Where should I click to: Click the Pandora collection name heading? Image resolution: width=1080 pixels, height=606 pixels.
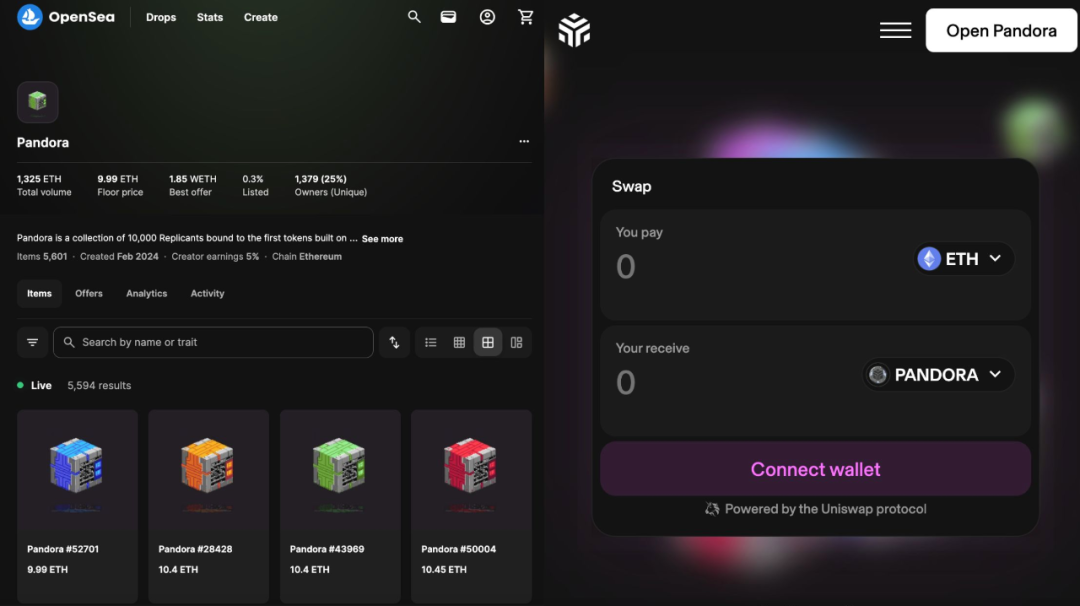[43, 143]
